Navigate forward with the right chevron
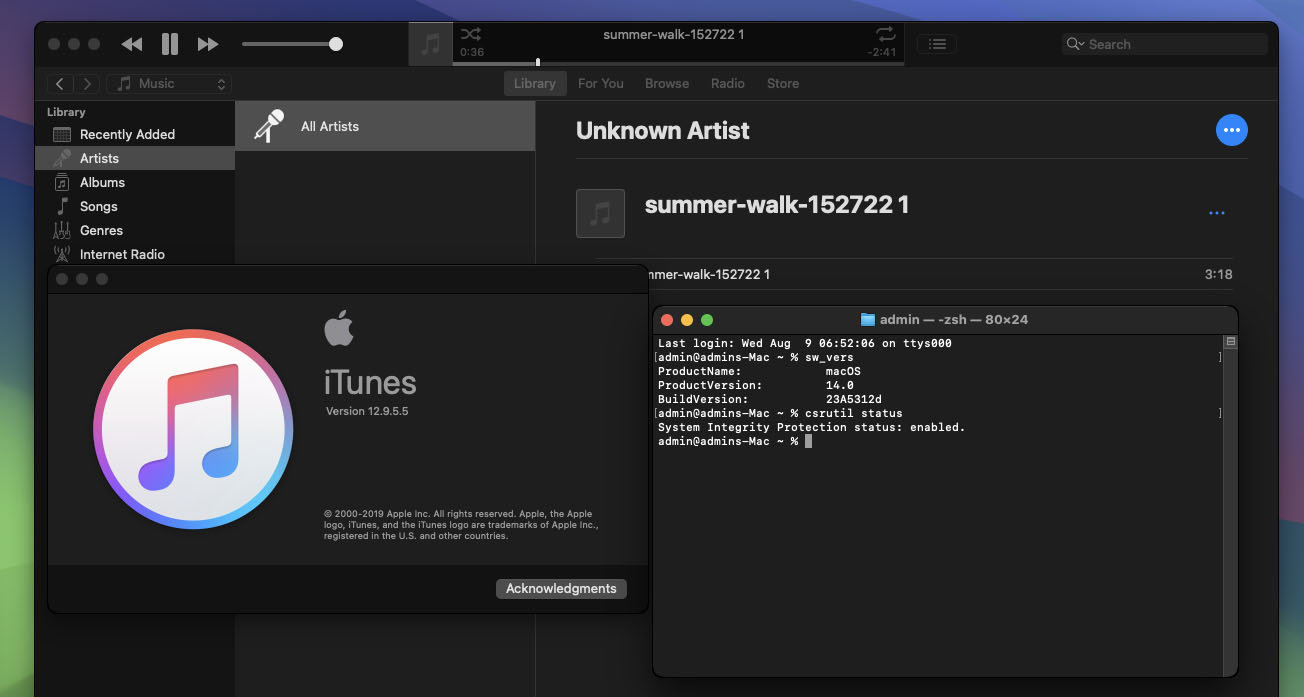This screenshot has width=1304, height=697. (88, 84)
